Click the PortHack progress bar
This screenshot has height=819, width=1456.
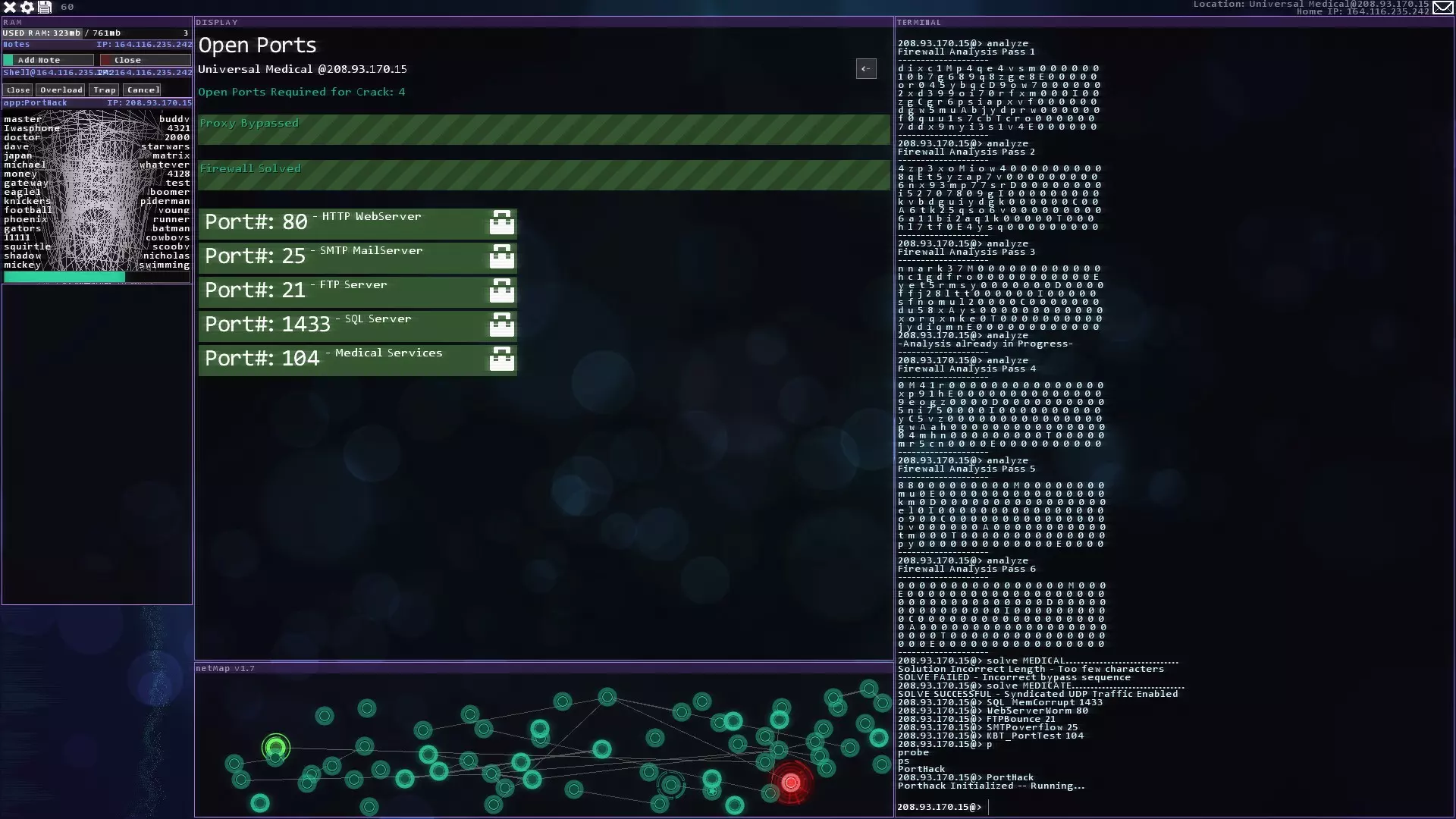(x=96, y=277)
